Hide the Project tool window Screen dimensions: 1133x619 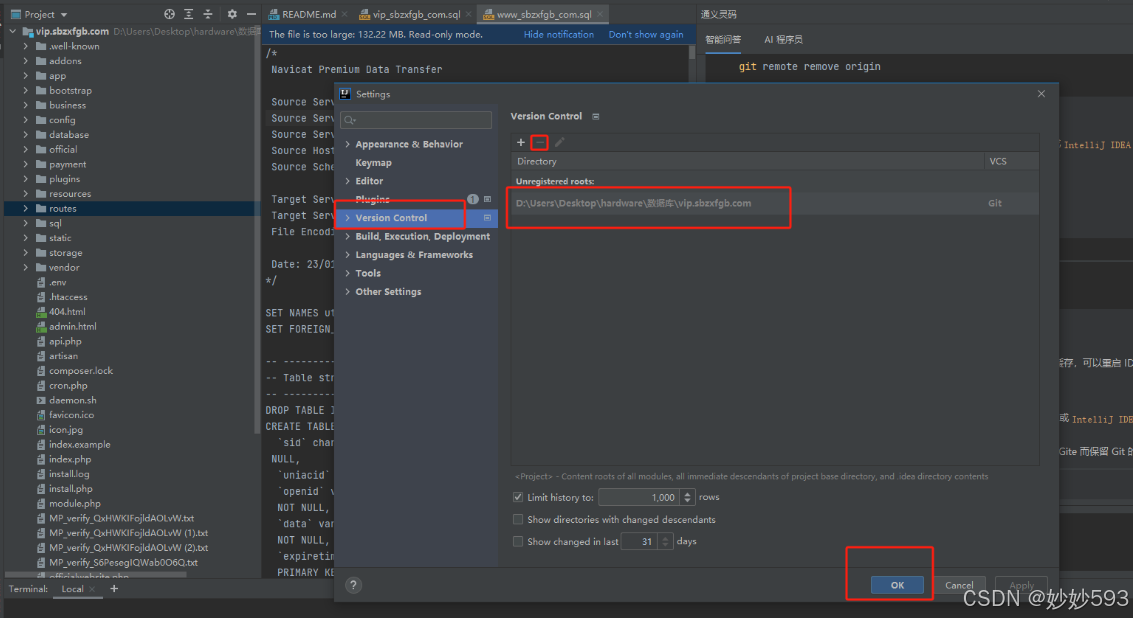251,14
